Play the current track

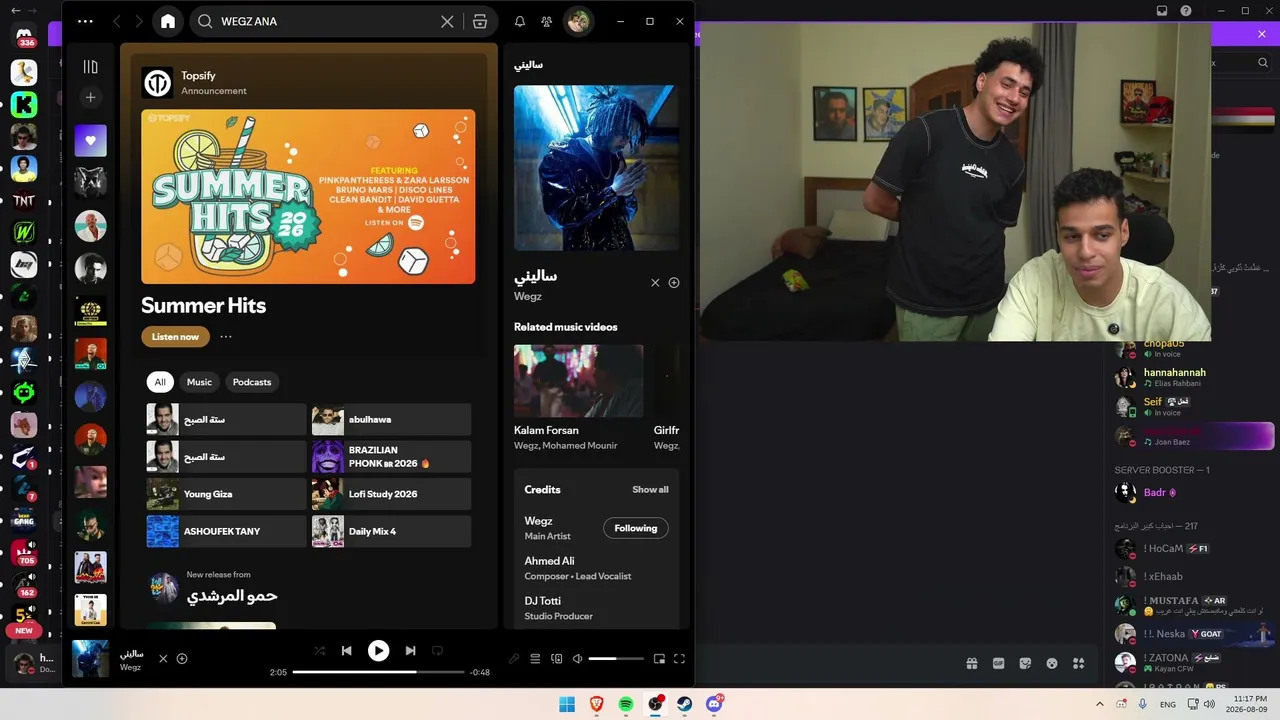(x=378, y=651)
